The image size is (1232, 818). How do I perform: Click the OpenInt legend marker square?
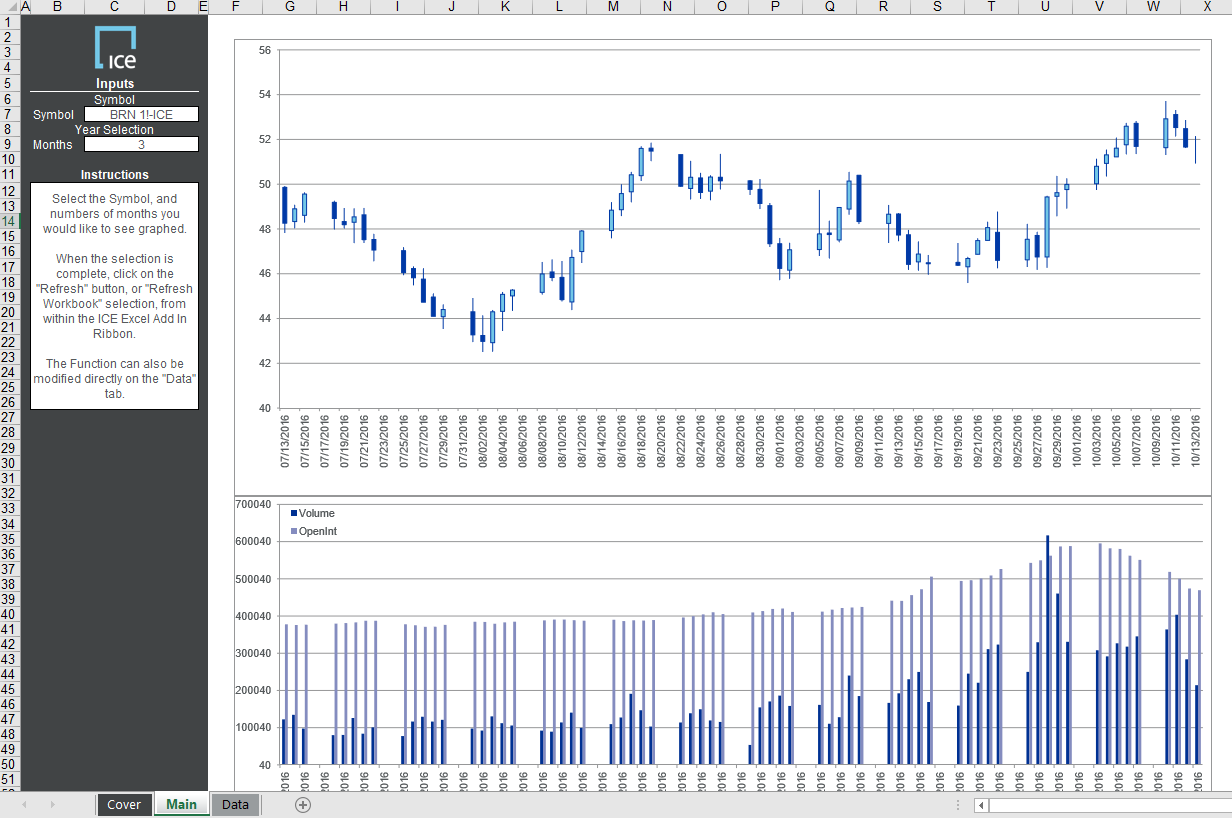(292, 529)
